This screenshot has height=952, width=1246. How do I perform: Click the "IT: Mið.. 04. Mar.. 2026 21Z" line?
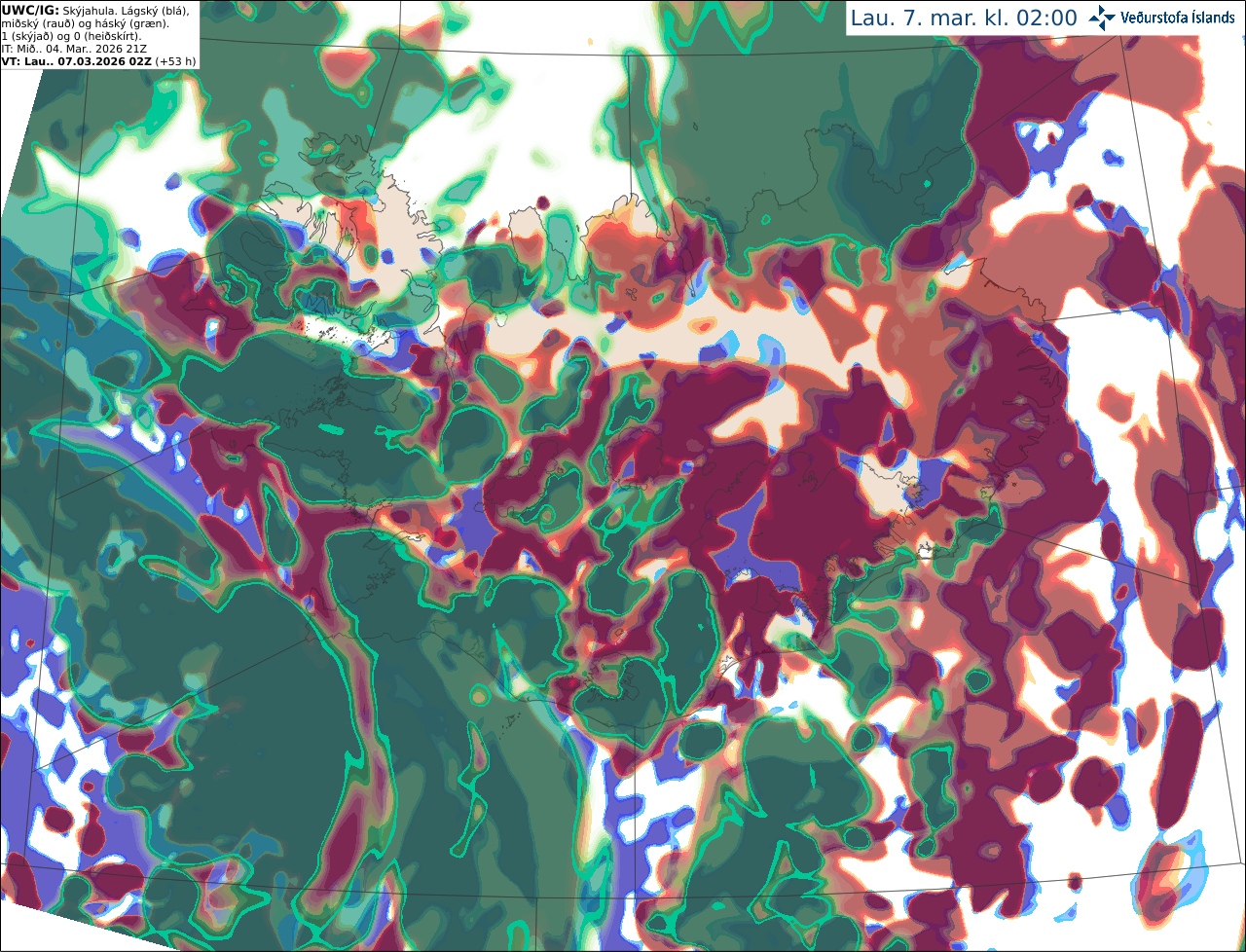tap(75, 49)
